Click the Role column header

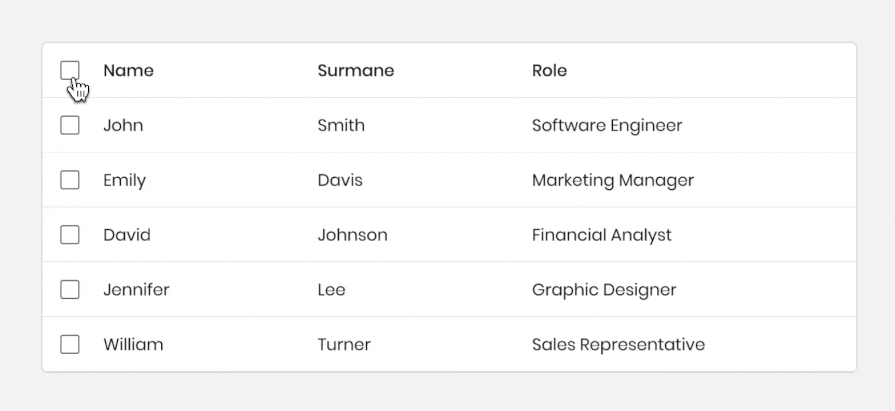click(x=549, y=70)
